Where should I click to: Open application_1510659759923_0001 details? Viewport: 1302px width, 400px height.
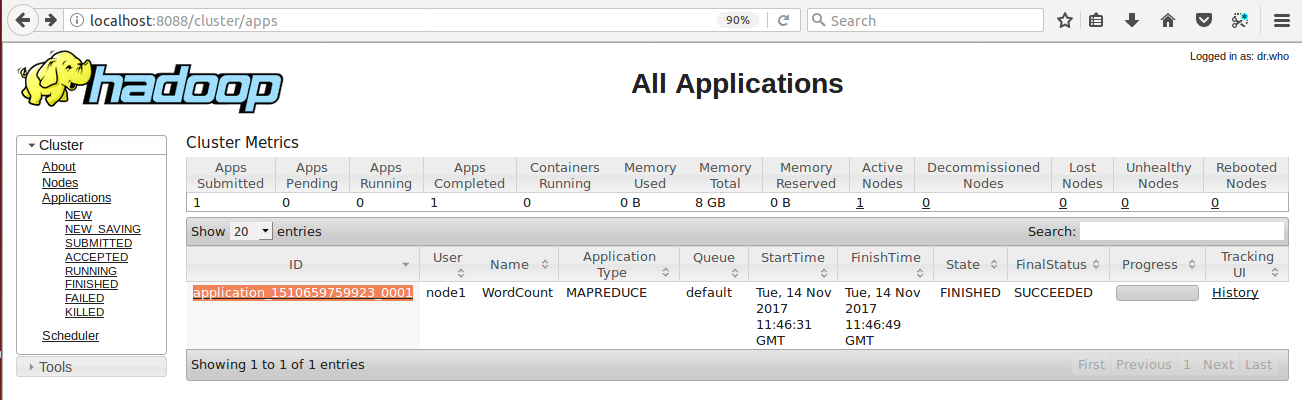303,293
